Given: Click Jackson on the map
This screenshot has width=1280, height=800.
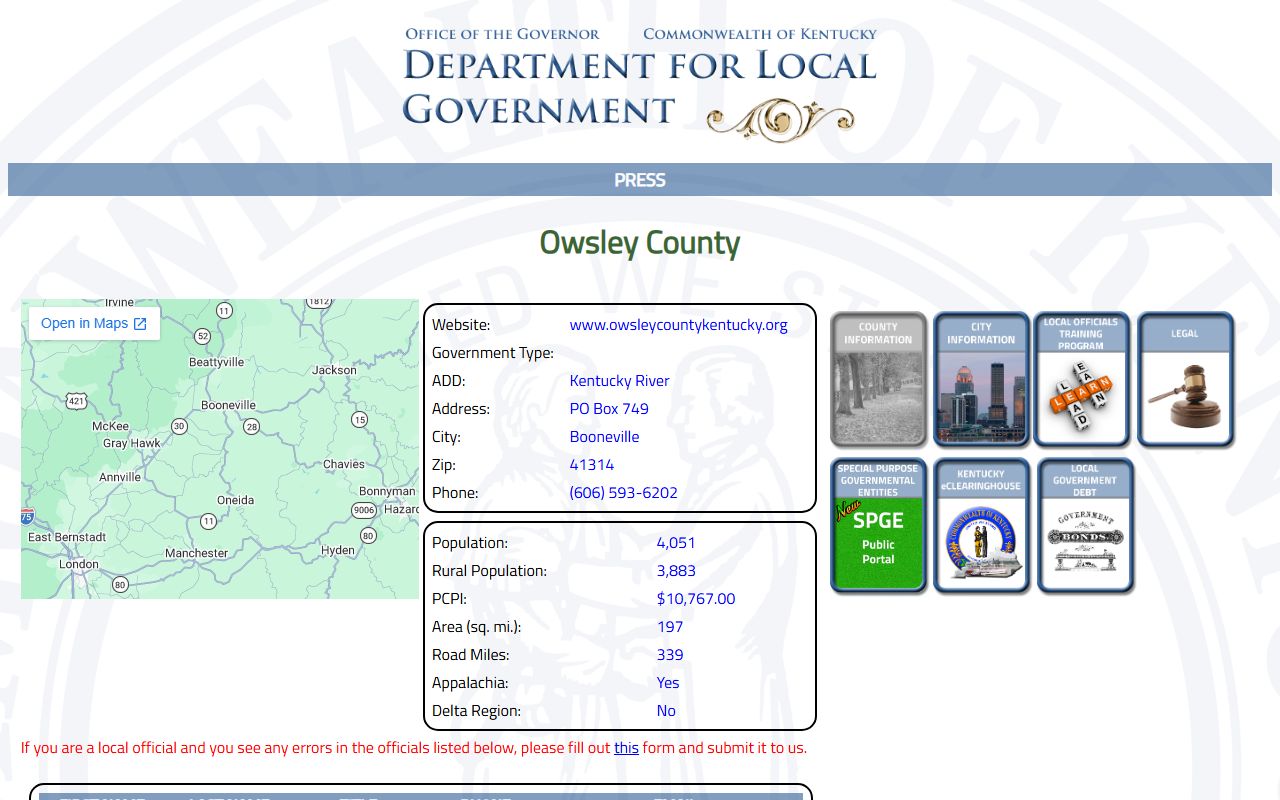Looking at the screenshot, I should (334, 370).
